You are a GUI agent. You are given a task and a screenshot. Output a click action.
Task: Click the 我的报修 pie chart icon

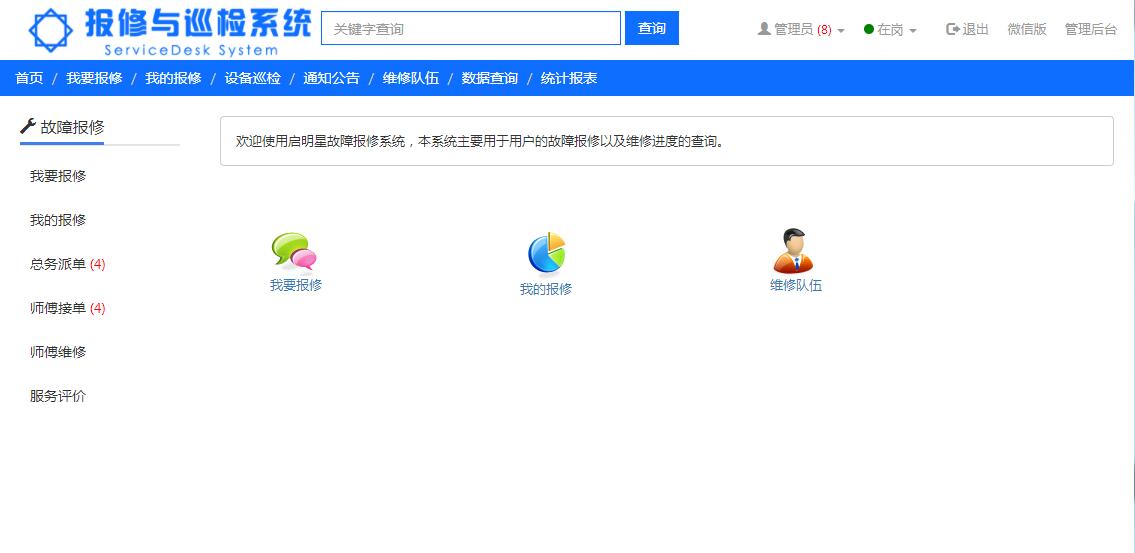coord(547,253)
